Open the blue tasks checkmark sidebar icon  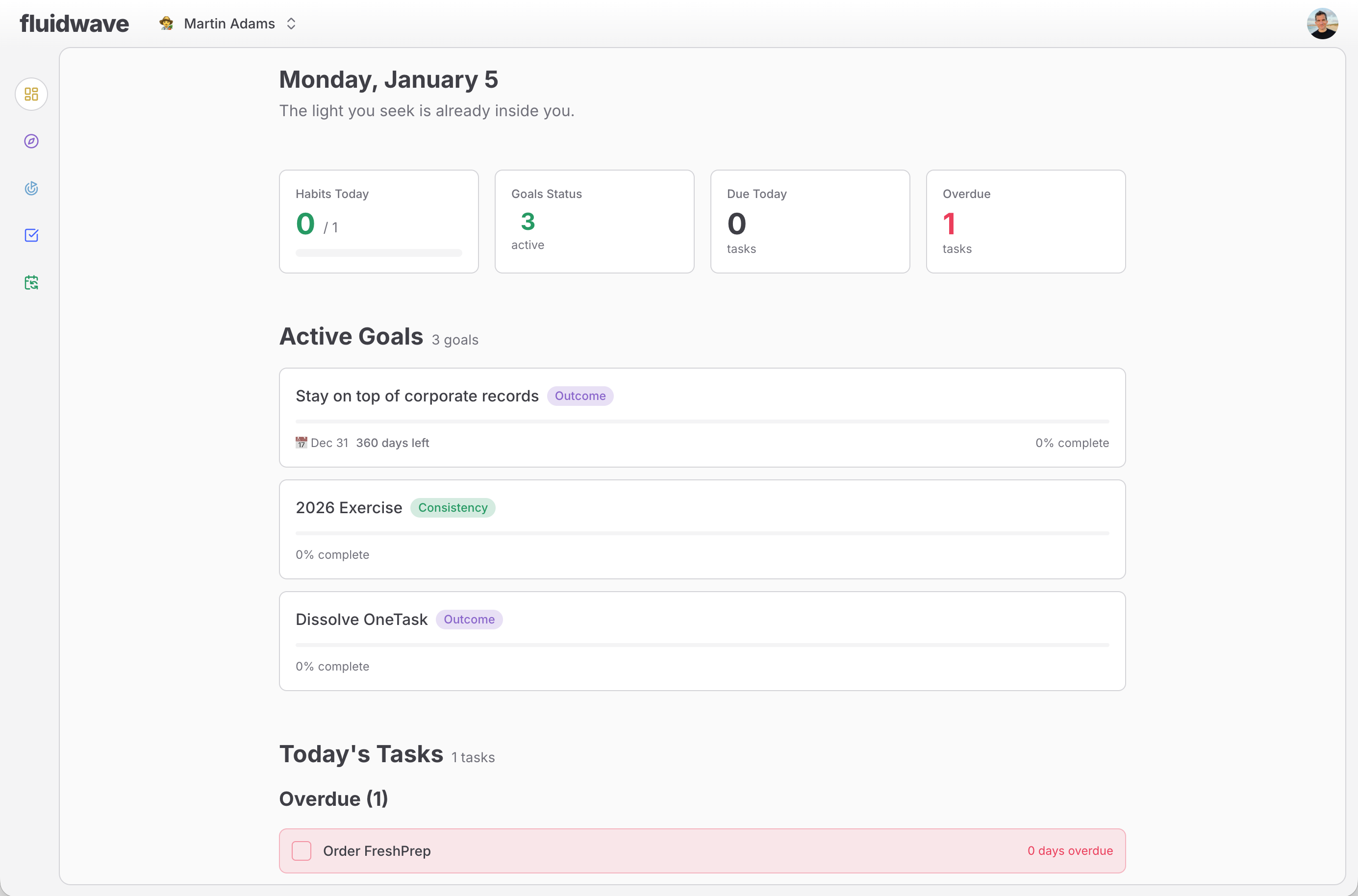(x=31, y=235)
